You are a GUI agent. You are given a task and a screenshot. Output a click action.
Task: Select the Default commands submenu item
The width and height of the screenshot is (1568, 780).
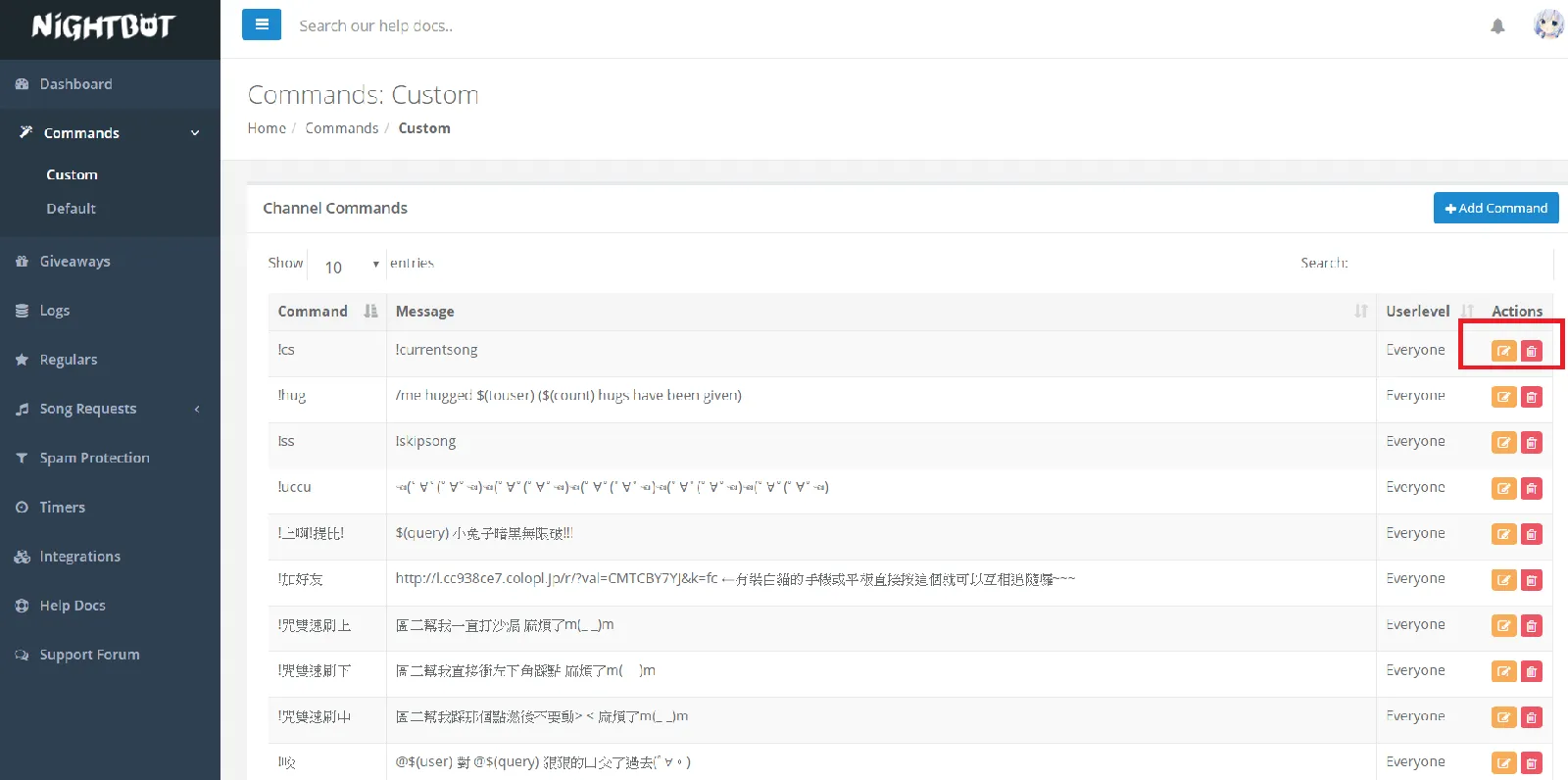pyautogui.click(x=71, y=209)
